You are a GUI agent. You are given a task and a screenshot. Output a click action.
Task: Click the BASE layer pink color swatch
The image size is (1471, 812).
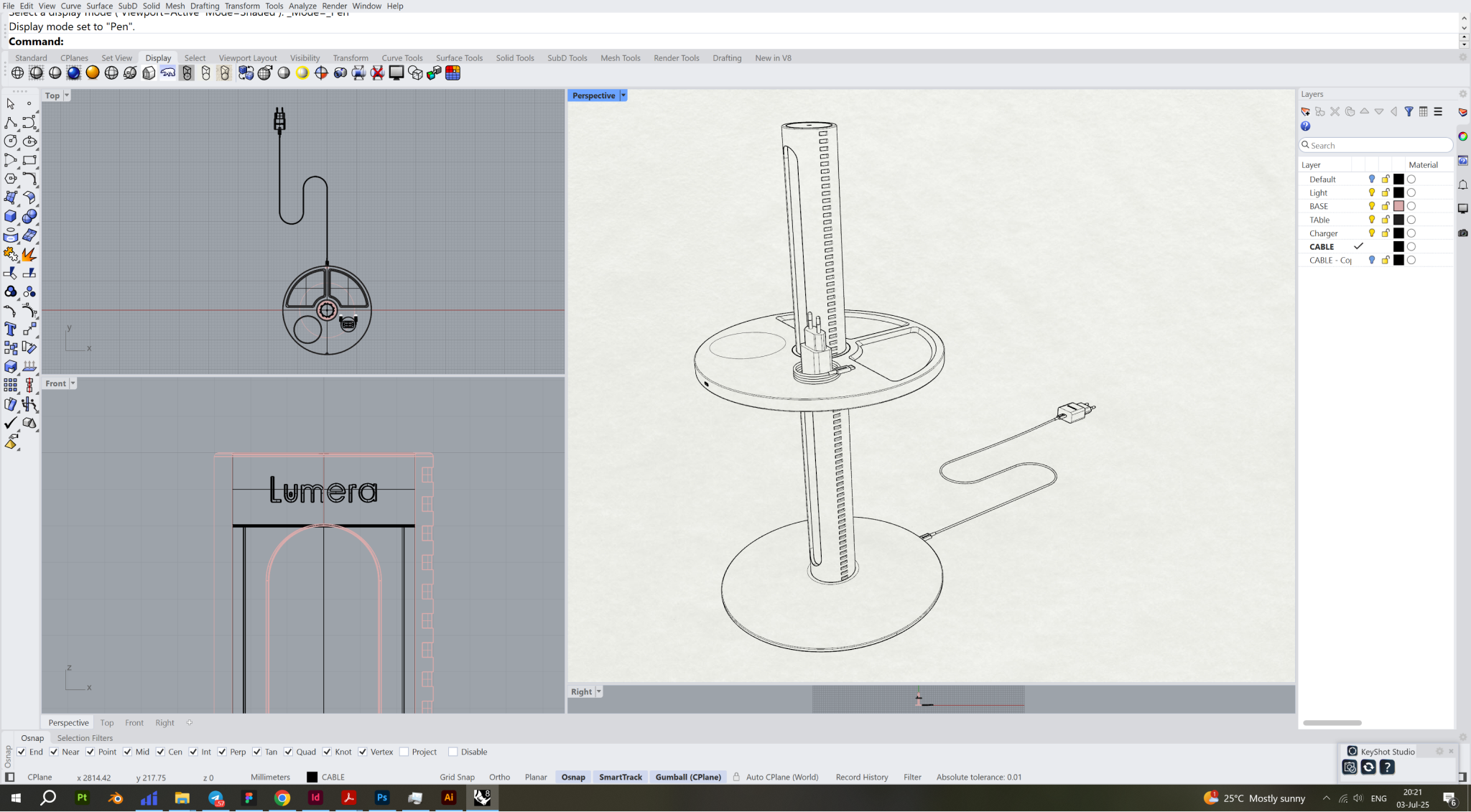pos(1398,206)
